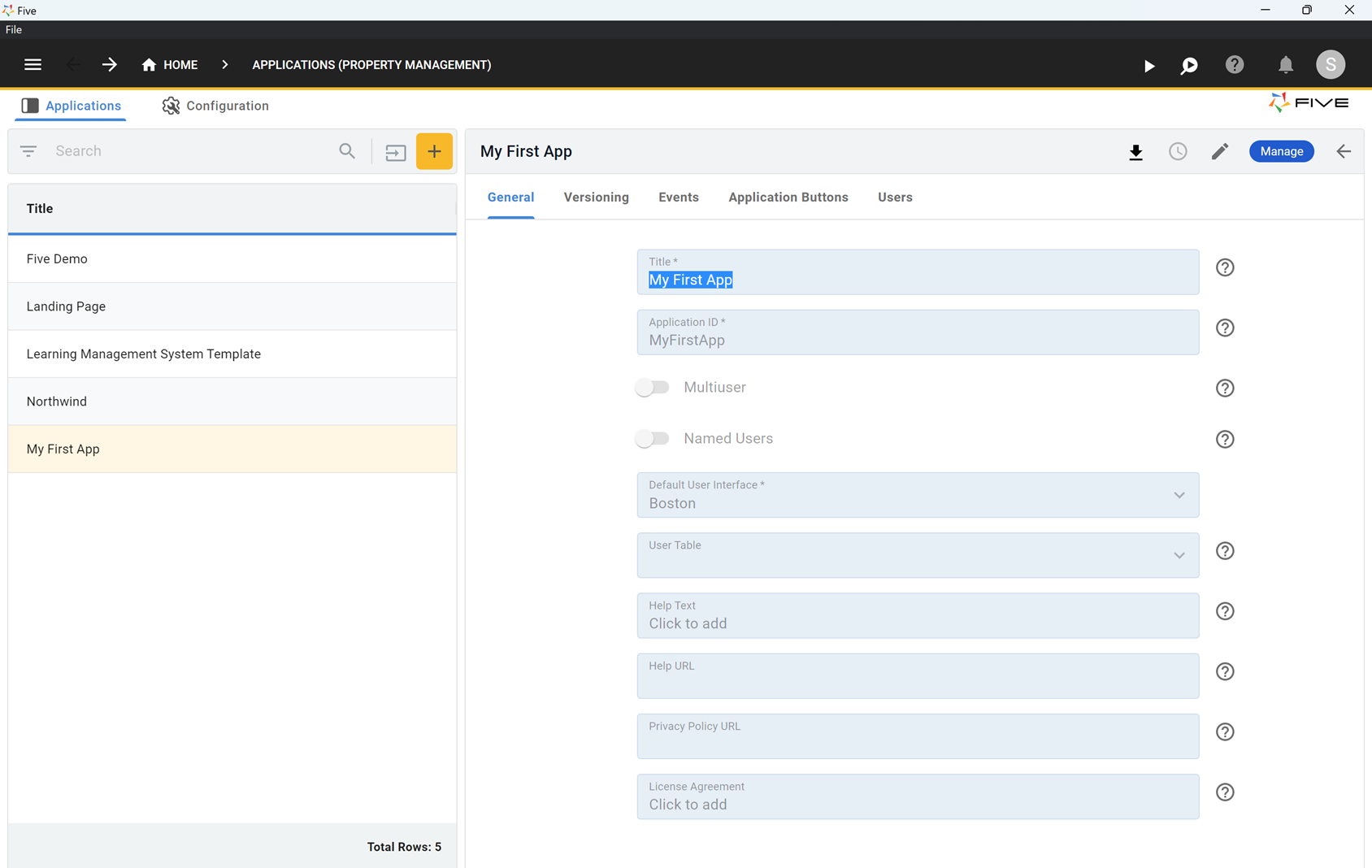Screen dimensions: 1372x868
Task: Open the filter list icon by Search
Action: pos(28,151)
